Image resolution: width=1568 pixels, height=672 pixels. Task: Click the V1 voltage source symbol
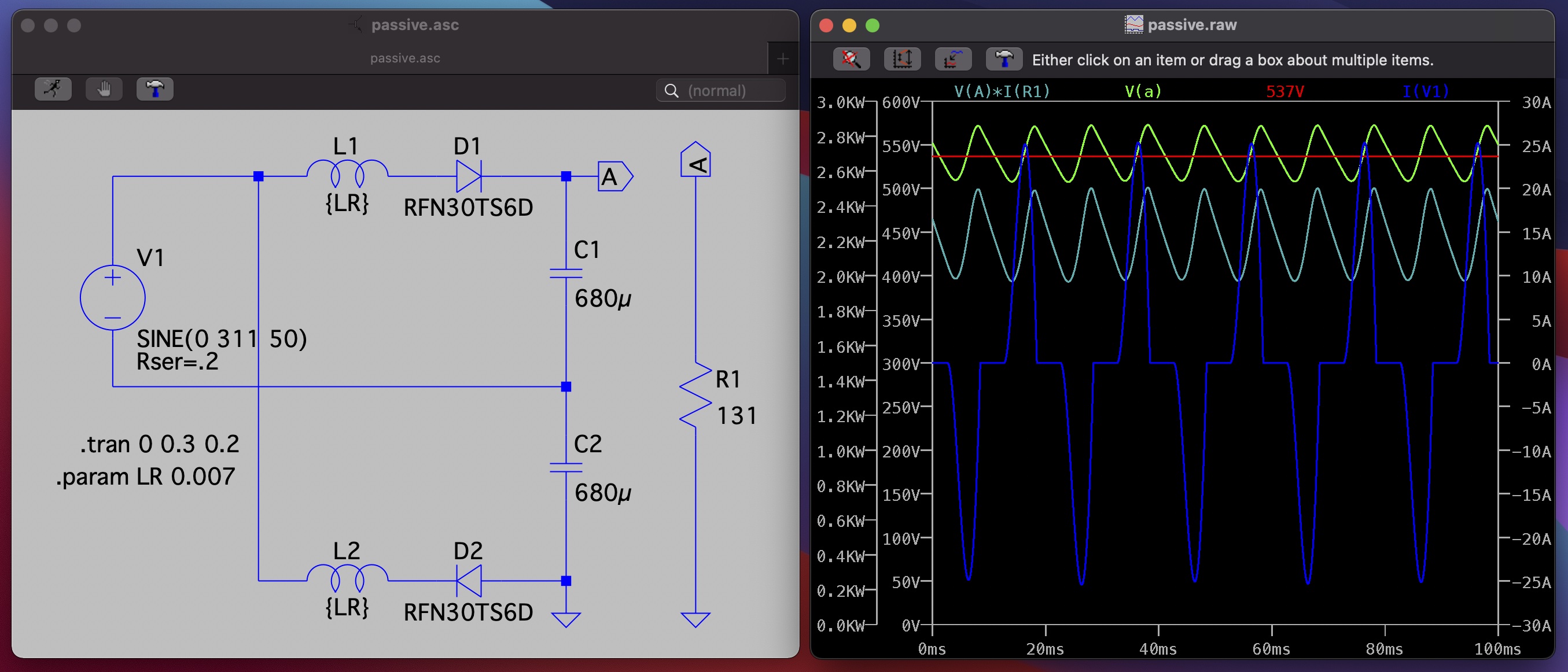(113, 297)
